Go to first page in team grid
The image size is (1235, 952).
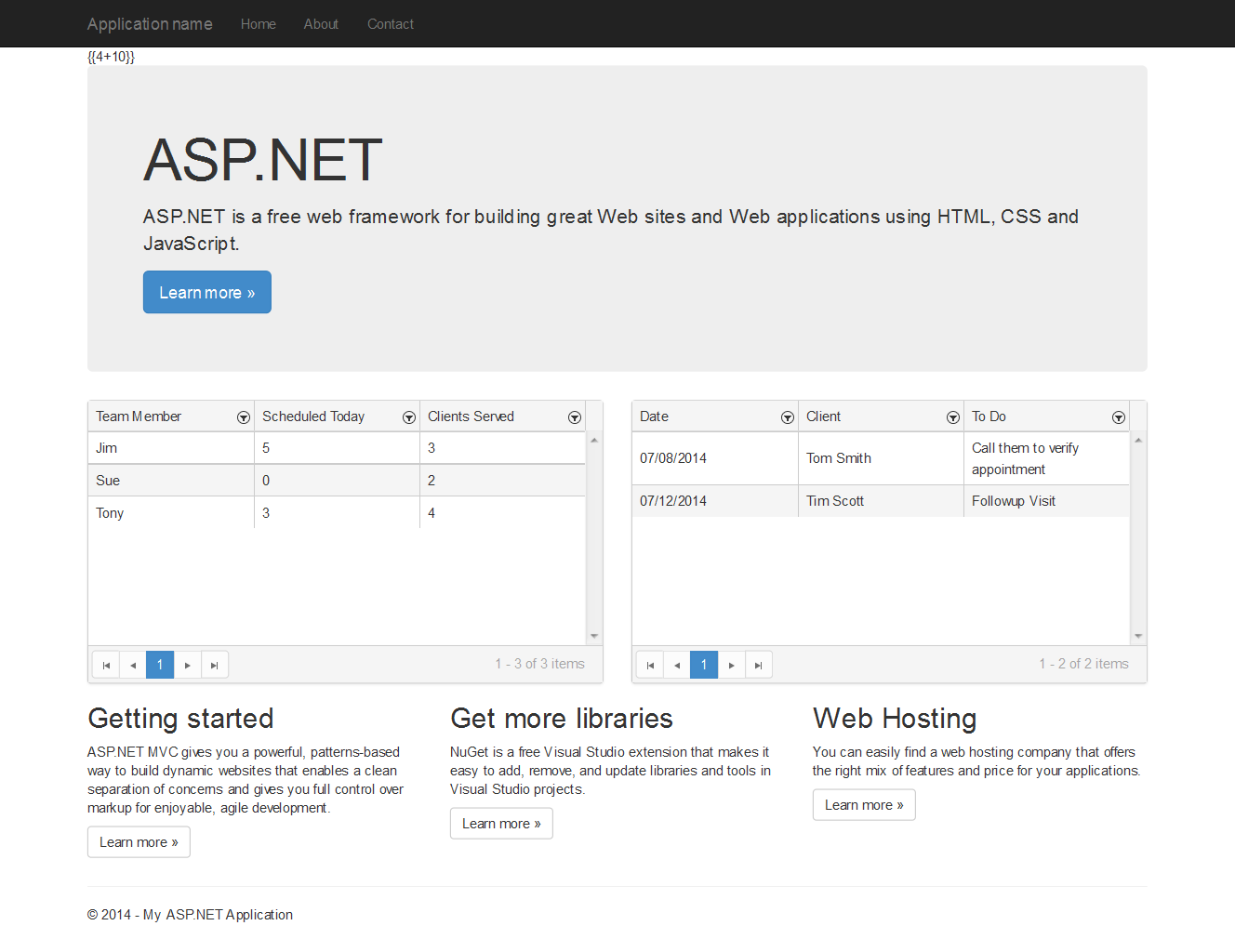(106, 665)
